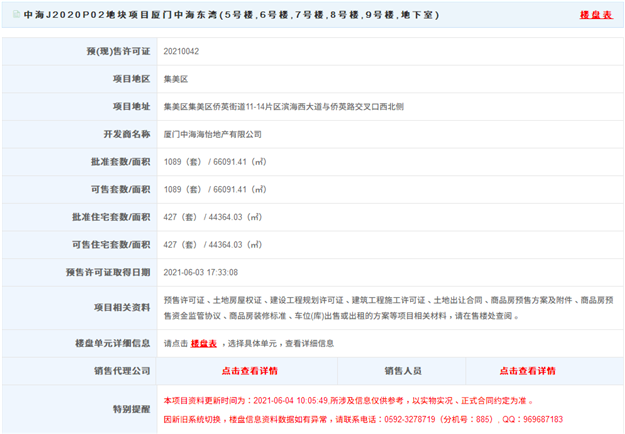Click the 可售住宅套数/面积 label
625x434 pixels.
[111, 244]
